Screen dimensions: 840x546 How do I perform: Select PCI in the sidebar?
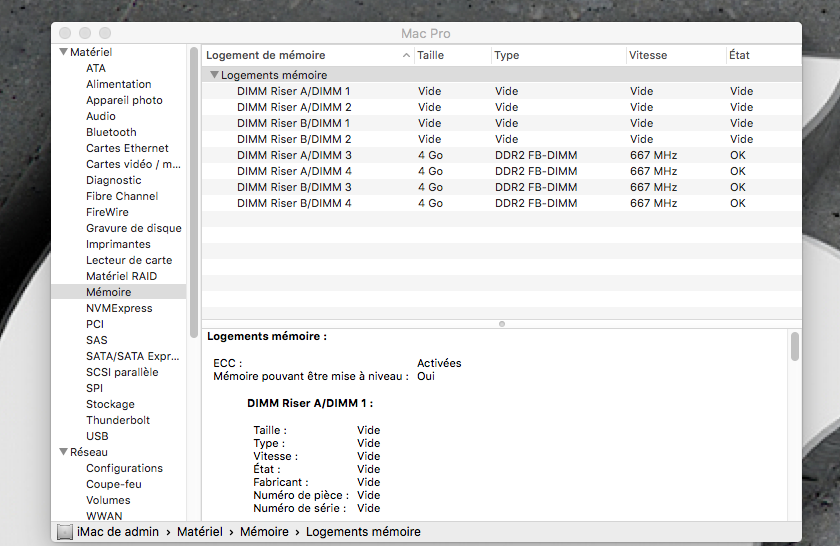click(x=95, y=324)
